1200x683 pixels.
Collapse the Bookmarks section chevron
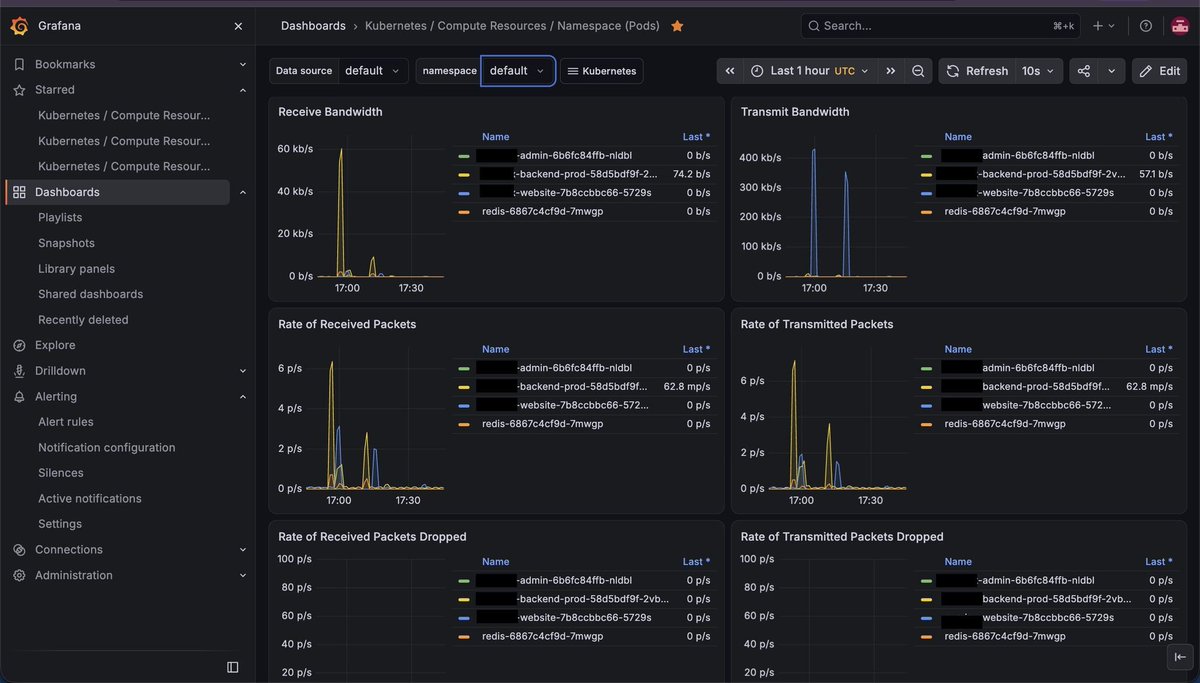(x=243, y=64)
